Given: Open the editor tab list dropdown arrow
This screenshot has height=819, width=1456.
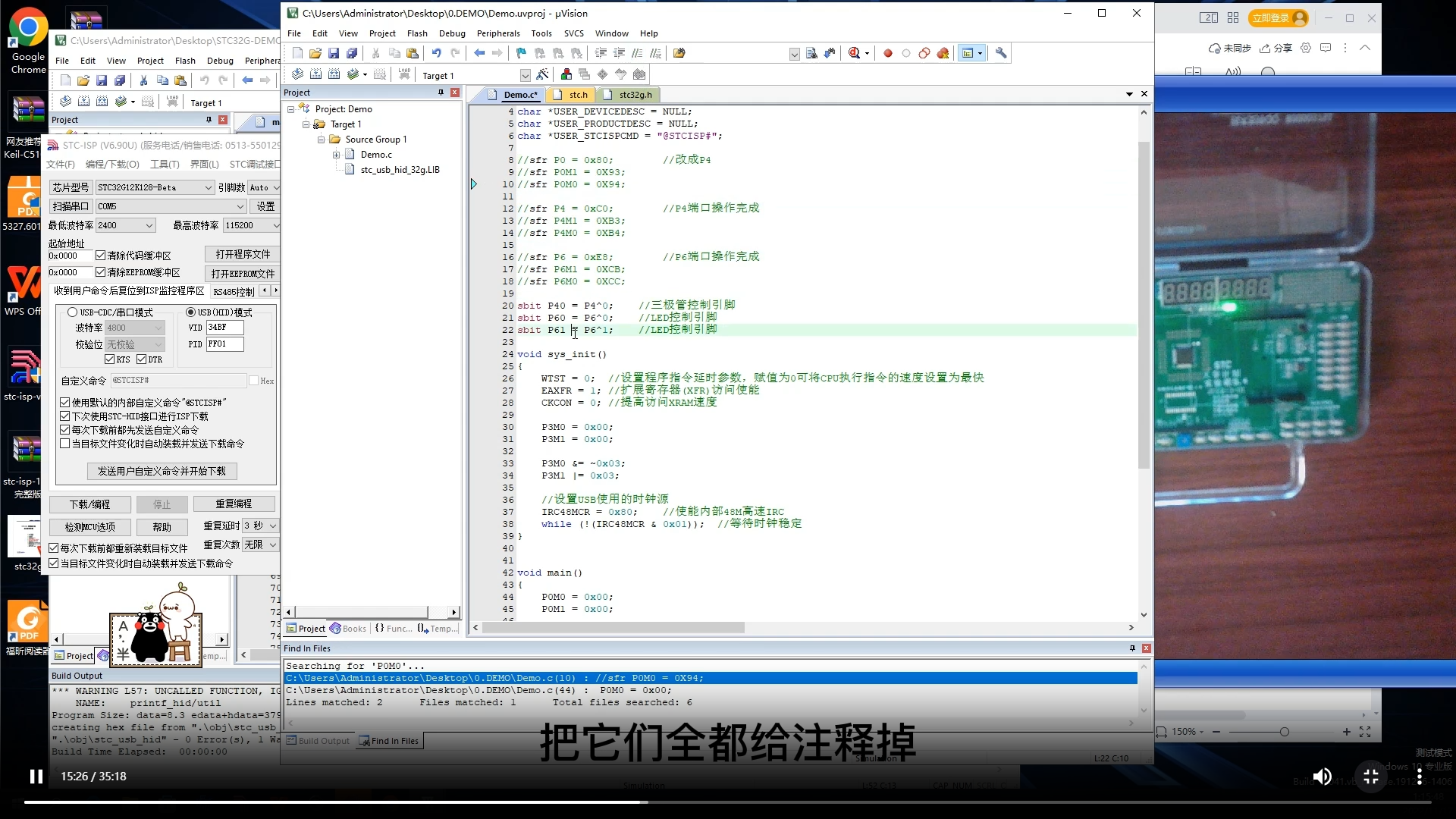Looking at the screenshot, I should coord(1129,94).
